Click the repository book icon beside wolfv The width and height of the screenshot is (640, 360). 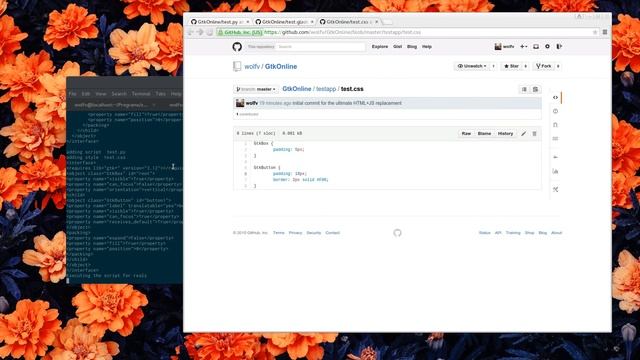tap(237, 66)
